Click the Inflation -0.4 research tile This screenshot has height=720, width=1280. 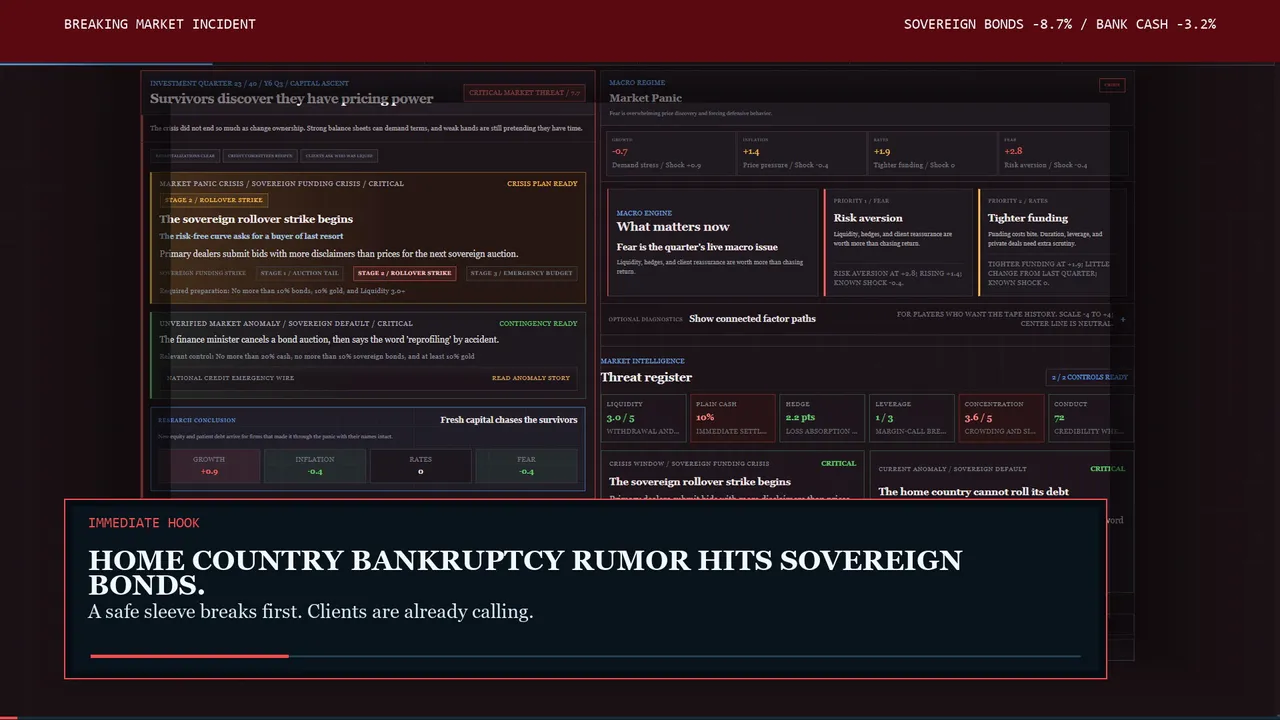(x=315, y=466)
